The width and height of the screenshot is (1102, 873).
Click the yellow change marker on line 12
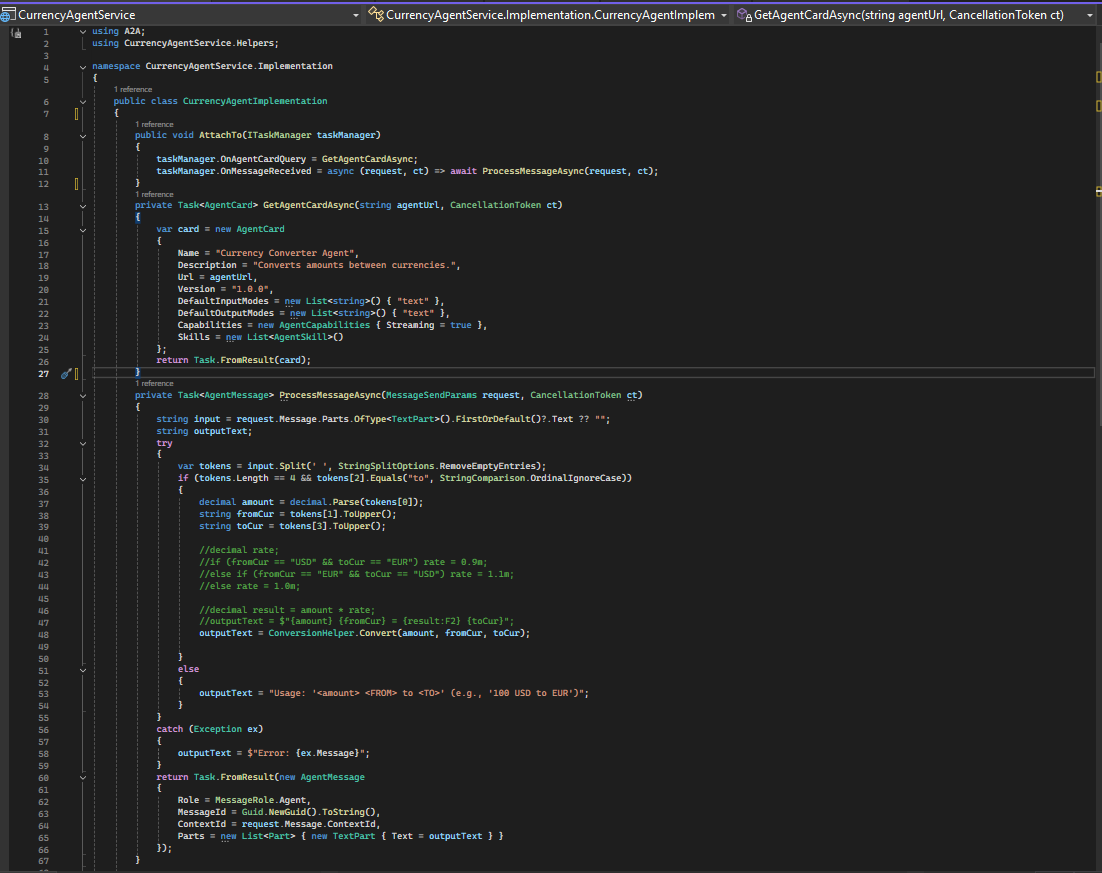77,183
